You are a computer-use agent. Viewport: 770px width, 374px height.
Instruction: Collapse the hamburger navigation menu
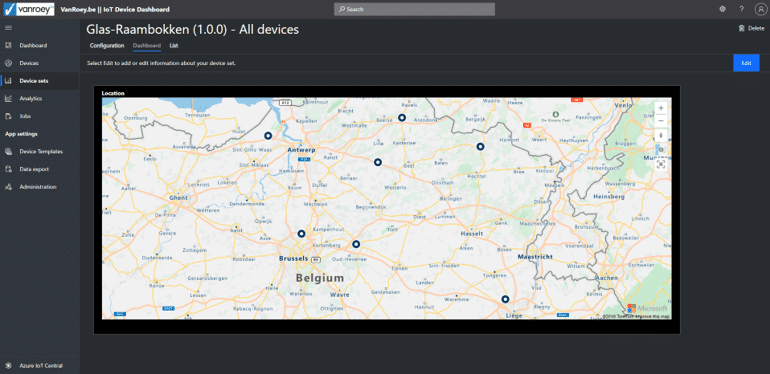point(8,28)
